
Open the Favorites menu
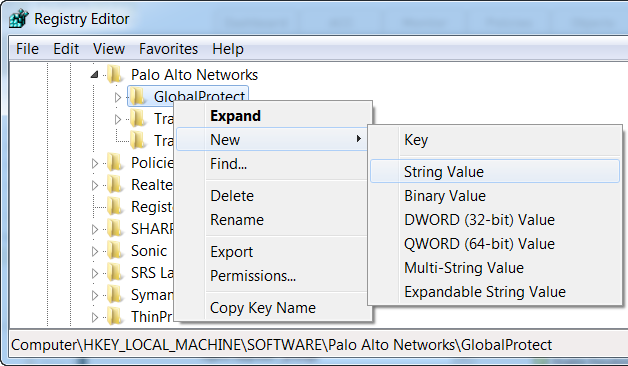coord(168,49)
